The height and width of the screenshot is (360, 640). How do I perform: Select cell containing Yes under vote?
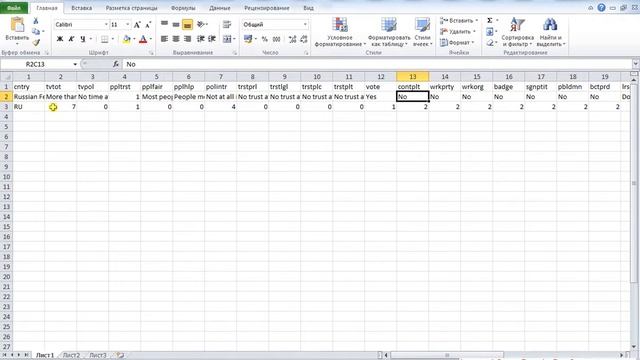380,97
